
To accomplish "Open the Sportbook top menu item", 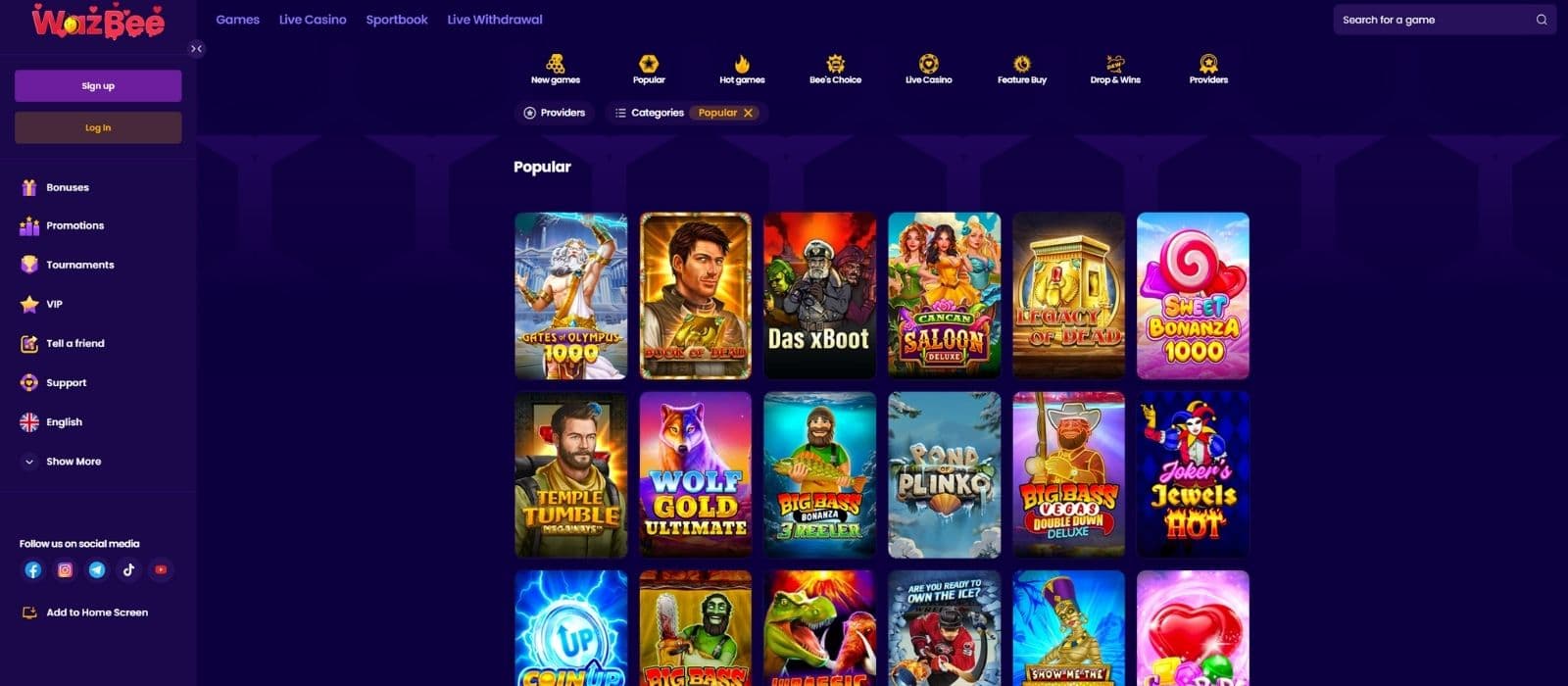I will click(x=397, y=20).
